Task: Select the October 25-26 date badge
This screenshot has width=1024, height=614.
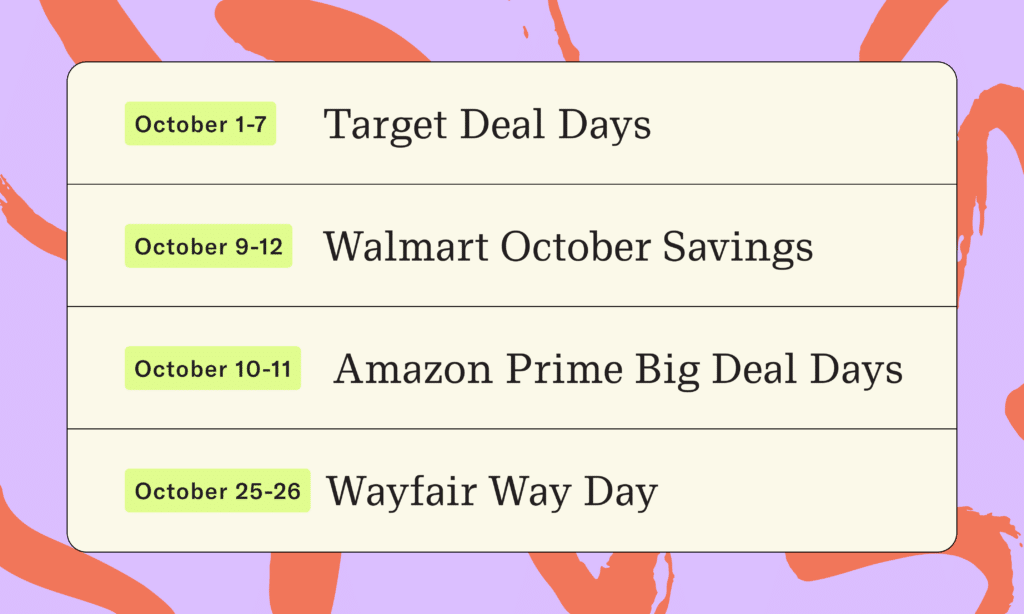Action: [217, 491]
